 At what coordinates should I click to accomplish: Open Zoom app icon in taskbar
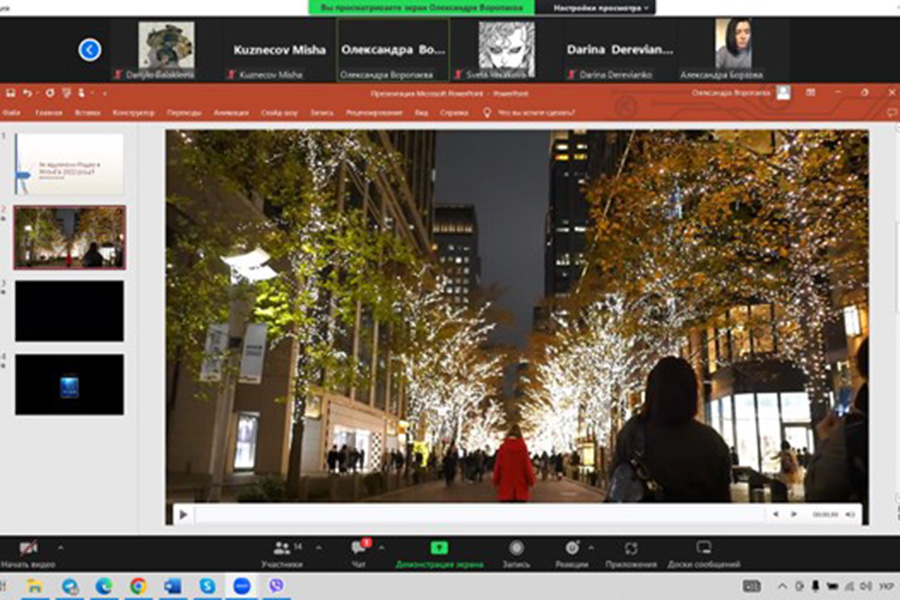(242, 586)
